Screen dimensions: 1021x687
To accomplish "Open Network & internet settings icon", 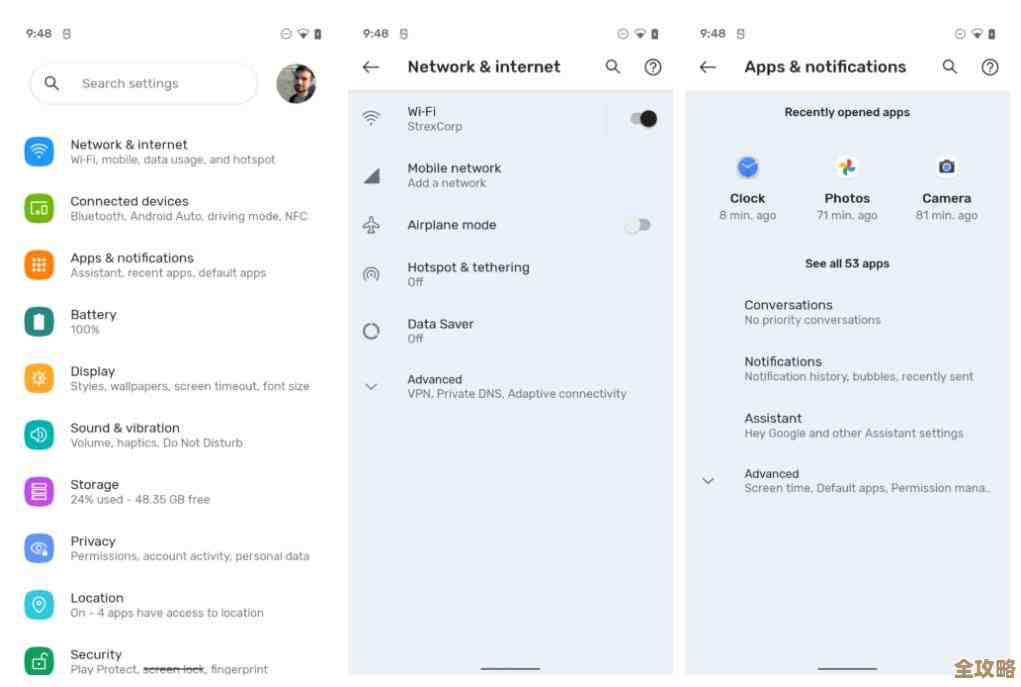I will pos(39,152).
